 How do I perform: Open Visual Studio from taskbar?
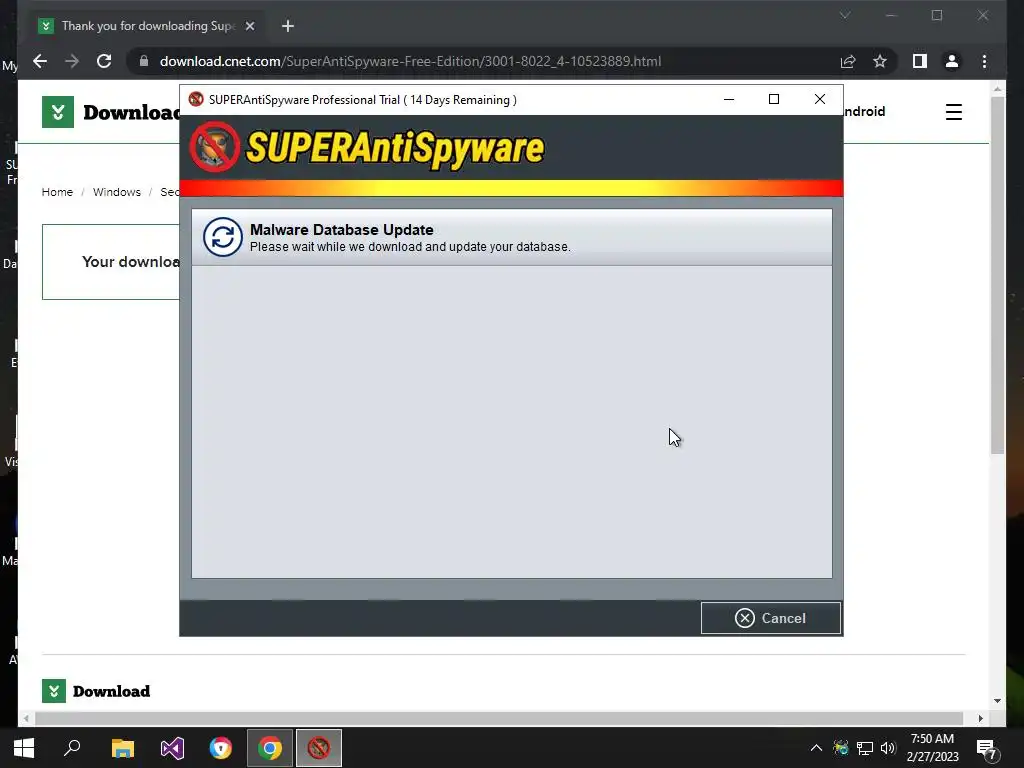click(x=172, y=748)
